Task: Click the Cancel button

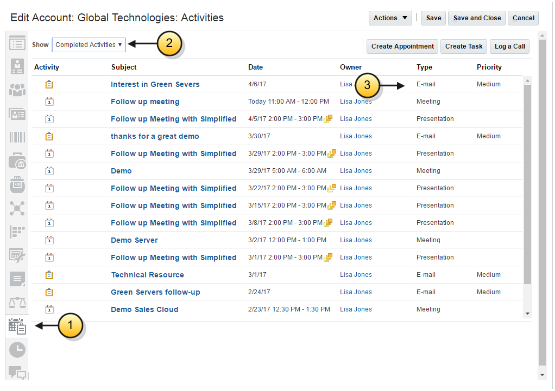Action: pos(523,18)
